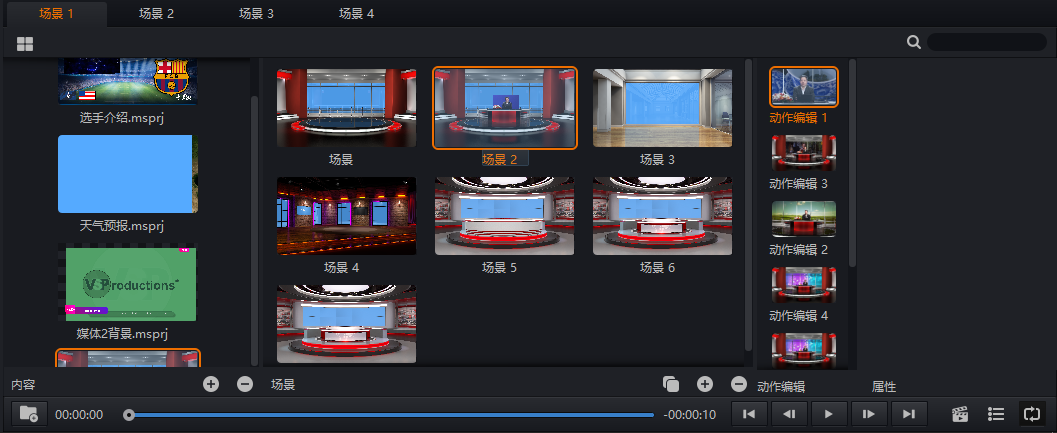The width and height of the screenshot is (1057, 433).
Task: Skip to the start of playback
Action: click(749, 414)
